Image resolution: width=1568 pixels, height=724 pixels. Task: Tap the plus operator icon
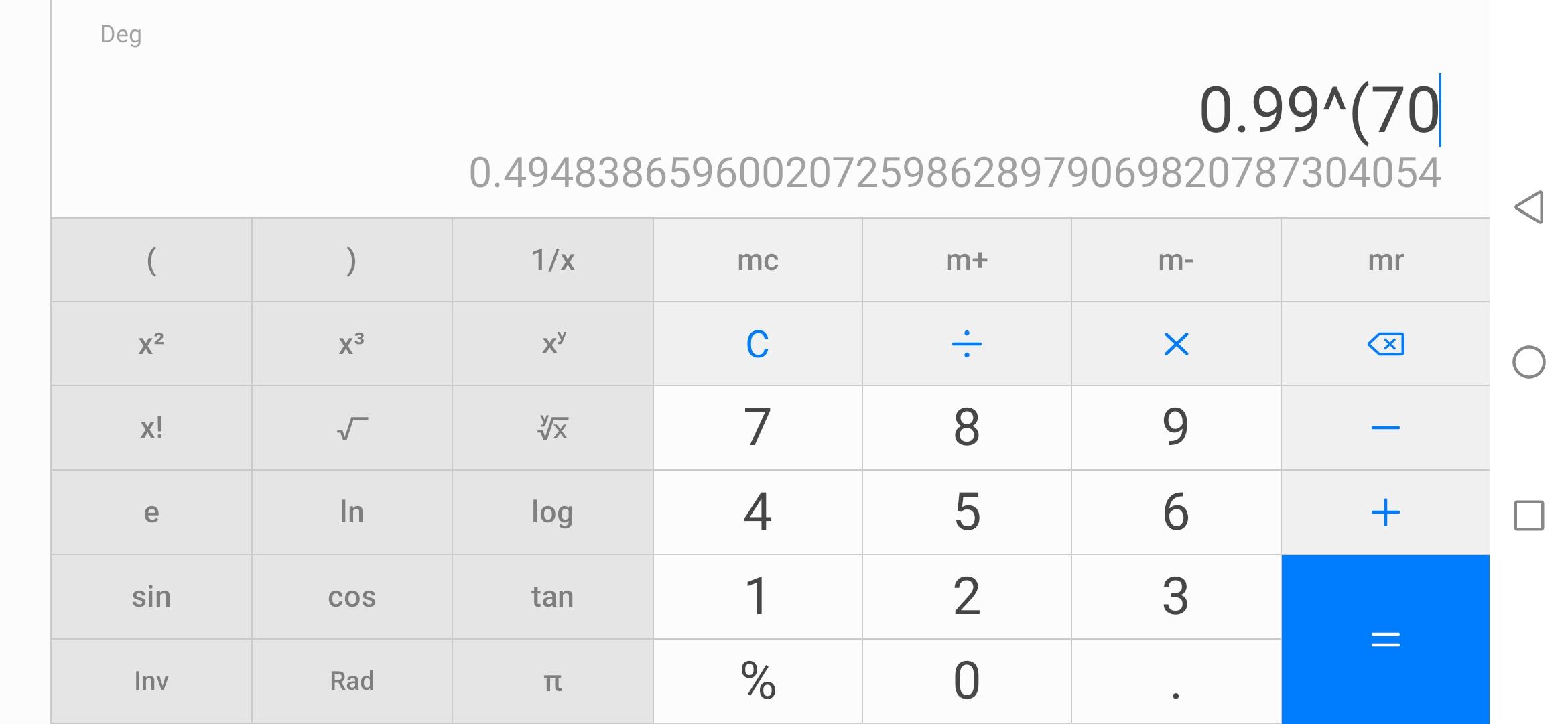(x=1385, y=513)
